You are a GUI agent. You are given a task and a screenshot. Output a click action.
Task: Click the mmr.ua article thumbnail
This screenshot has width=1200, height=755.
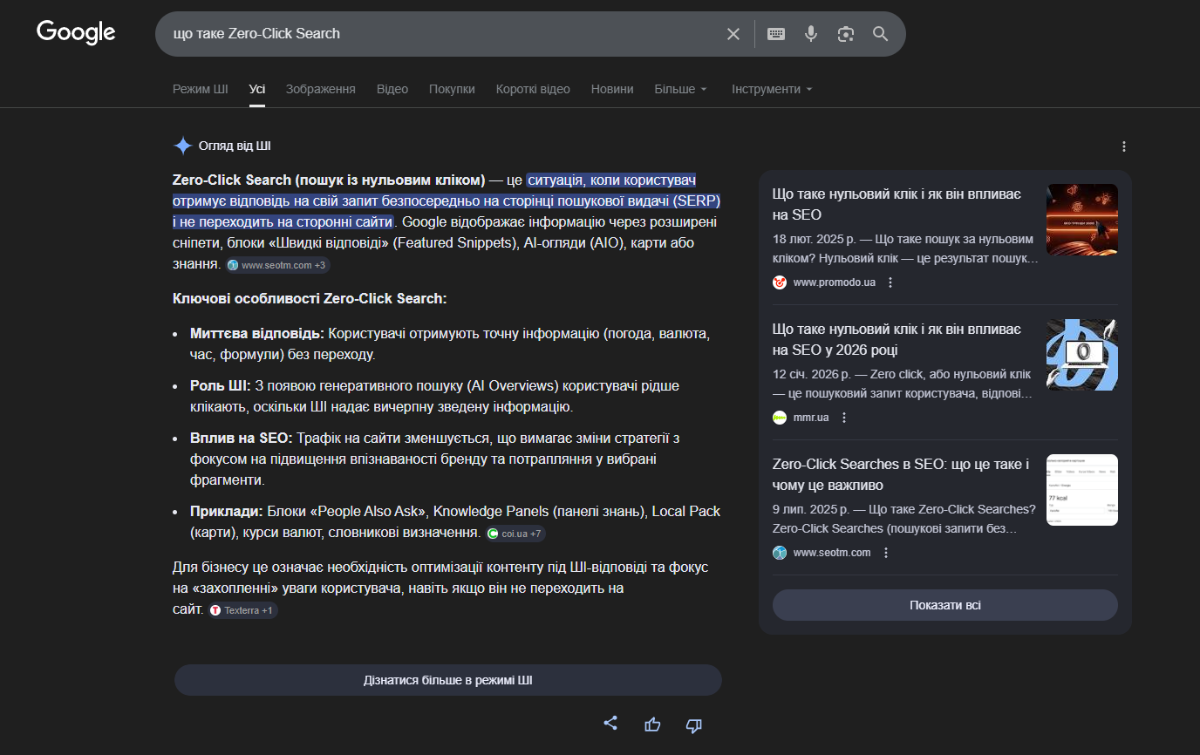1081,353
